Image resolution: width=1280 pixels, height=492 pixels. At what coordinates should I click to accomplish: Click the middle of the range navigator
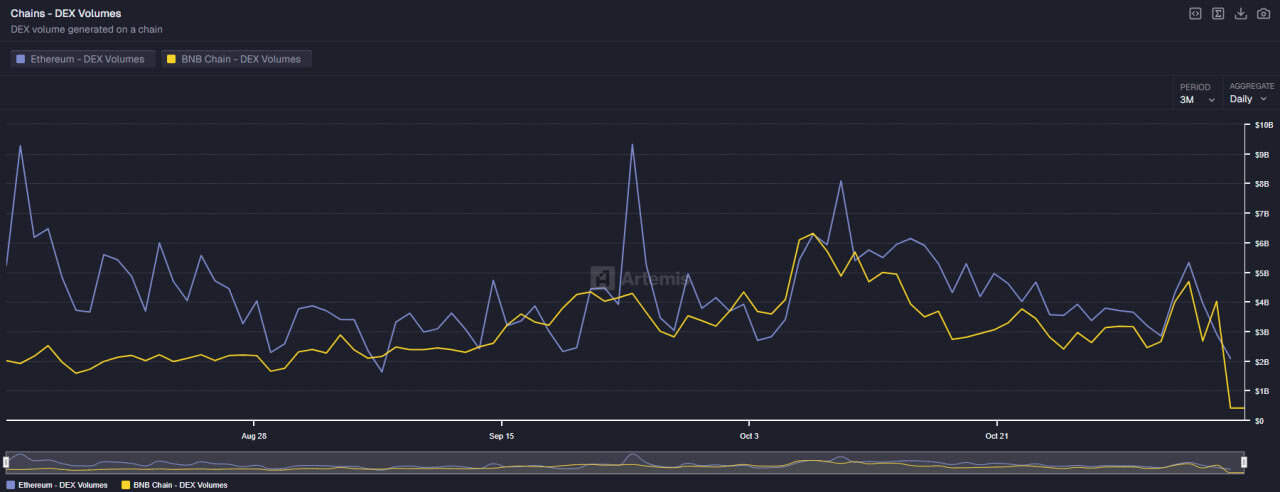pyautogui.click(x=625, y=462)
